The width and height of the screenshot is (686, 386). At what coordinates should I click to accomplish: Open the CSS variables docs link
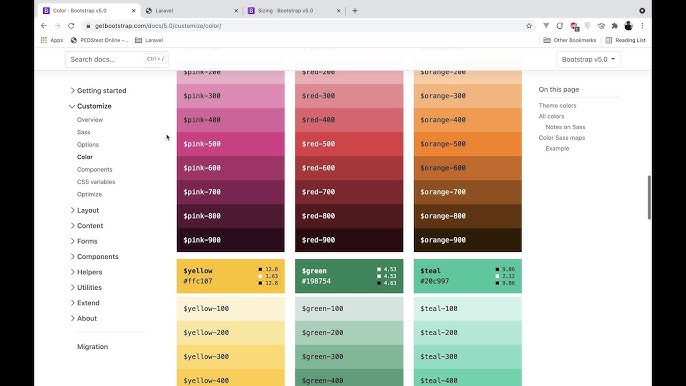96,182
